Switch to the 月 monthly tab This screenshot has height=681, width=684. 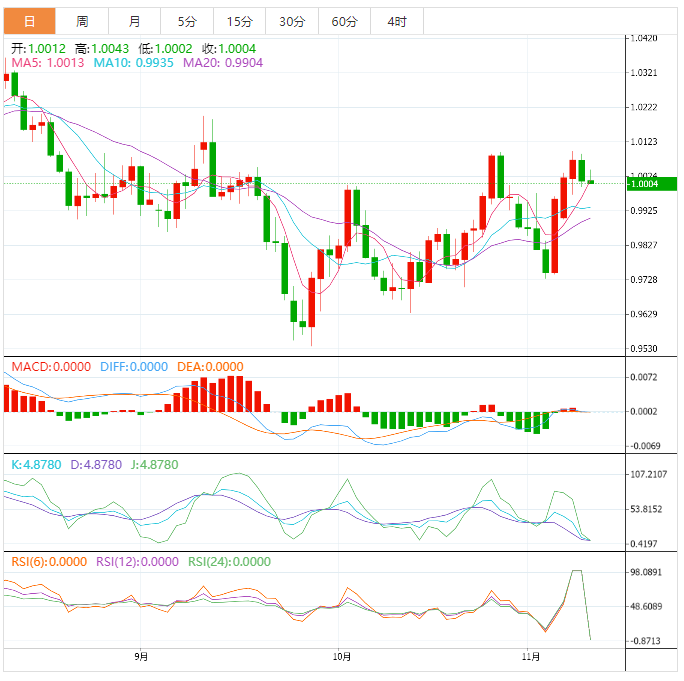(134, 21)
